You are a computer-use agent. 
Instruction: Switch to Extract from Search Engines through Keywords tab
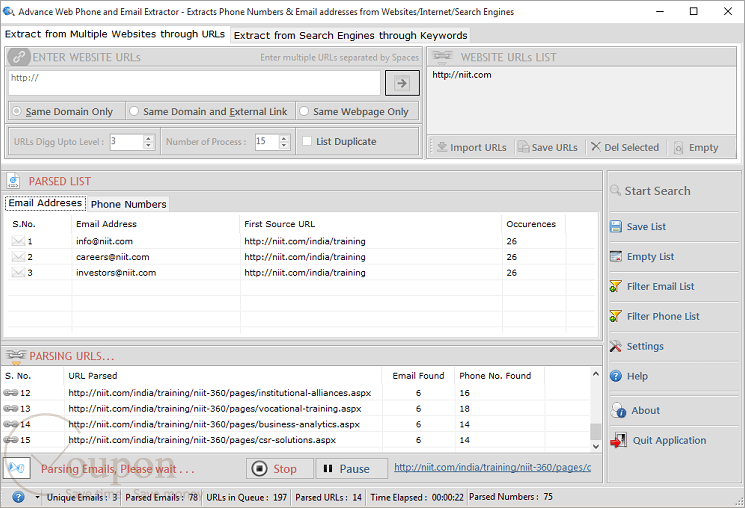pos(351,35)
